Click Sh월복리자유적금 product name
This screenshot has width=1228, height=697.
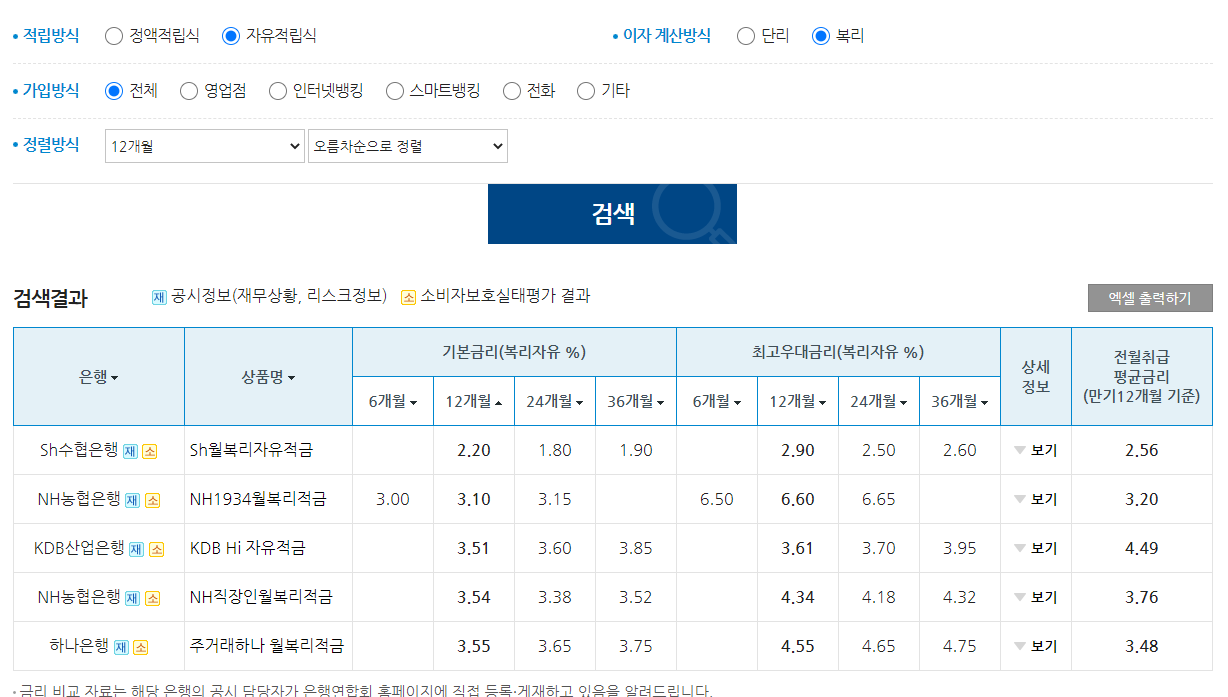(x=251, y=451)
